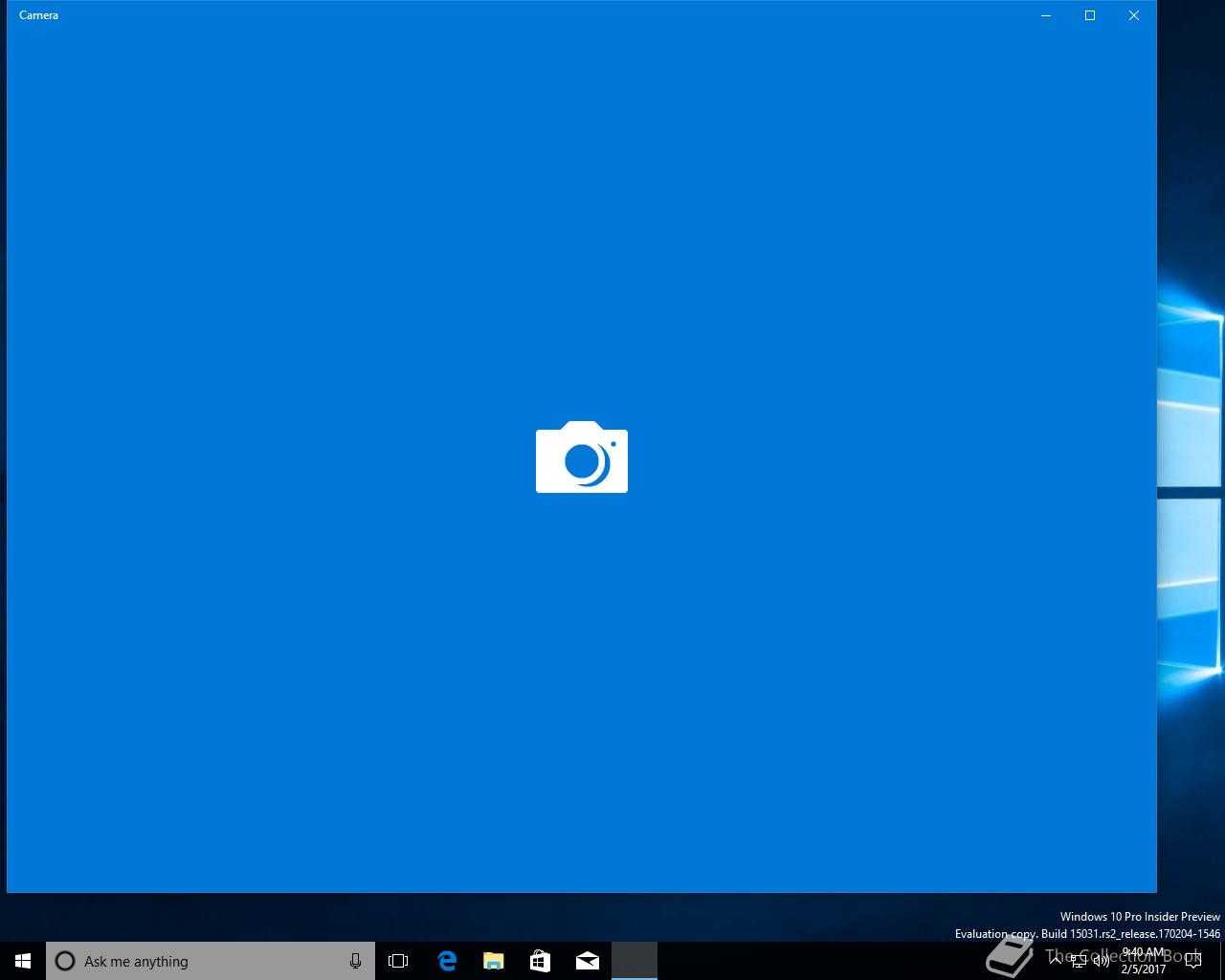Click the taskbar clock and date
The width and height of the screenshot is (1225, 980).
pos(1144,961)
